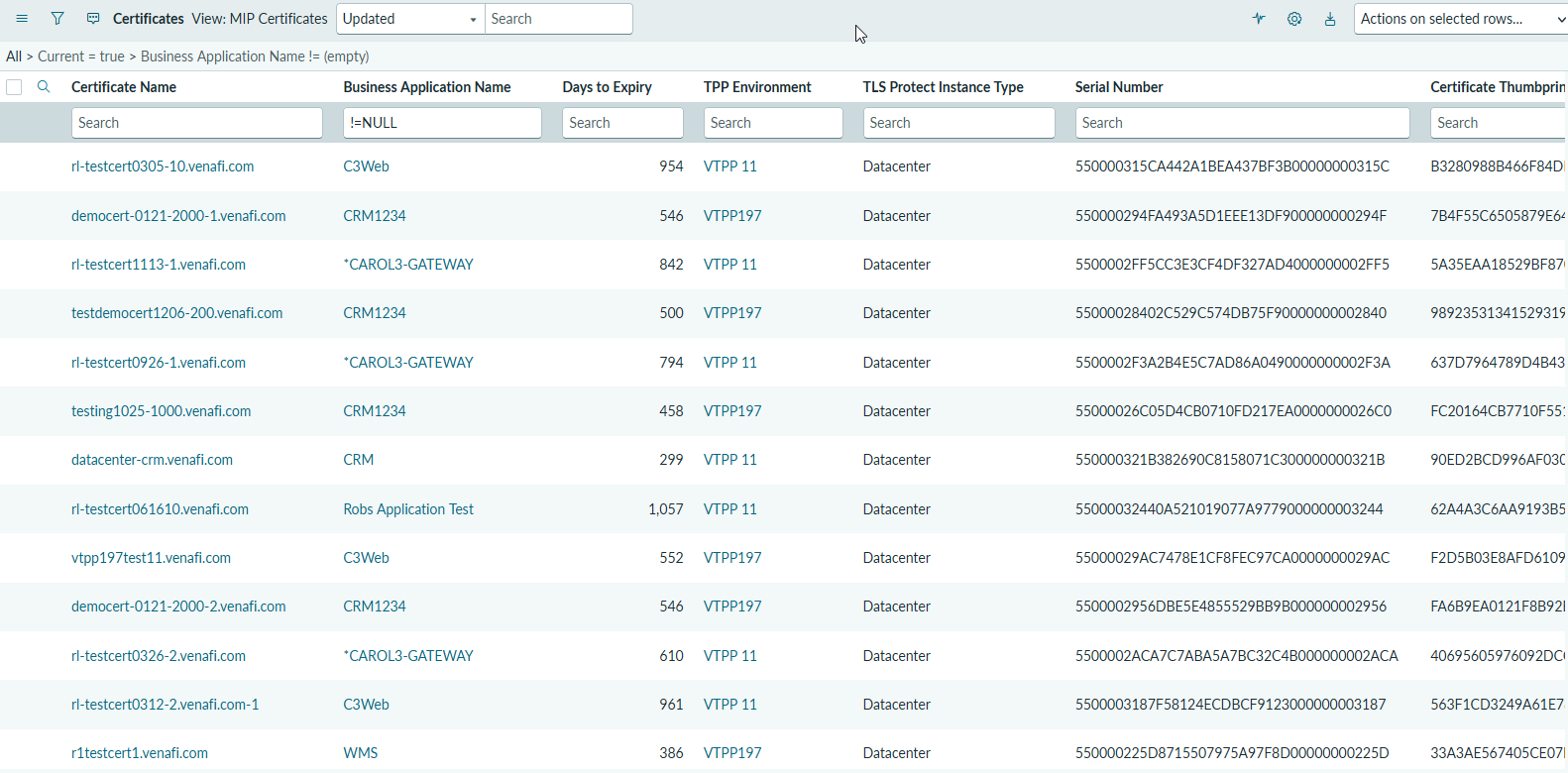This screenshot has width=1568, height=773.
Task: Click 'Business Application Name != (empty)' breadcrumb
Action: (x=255, y=56)
